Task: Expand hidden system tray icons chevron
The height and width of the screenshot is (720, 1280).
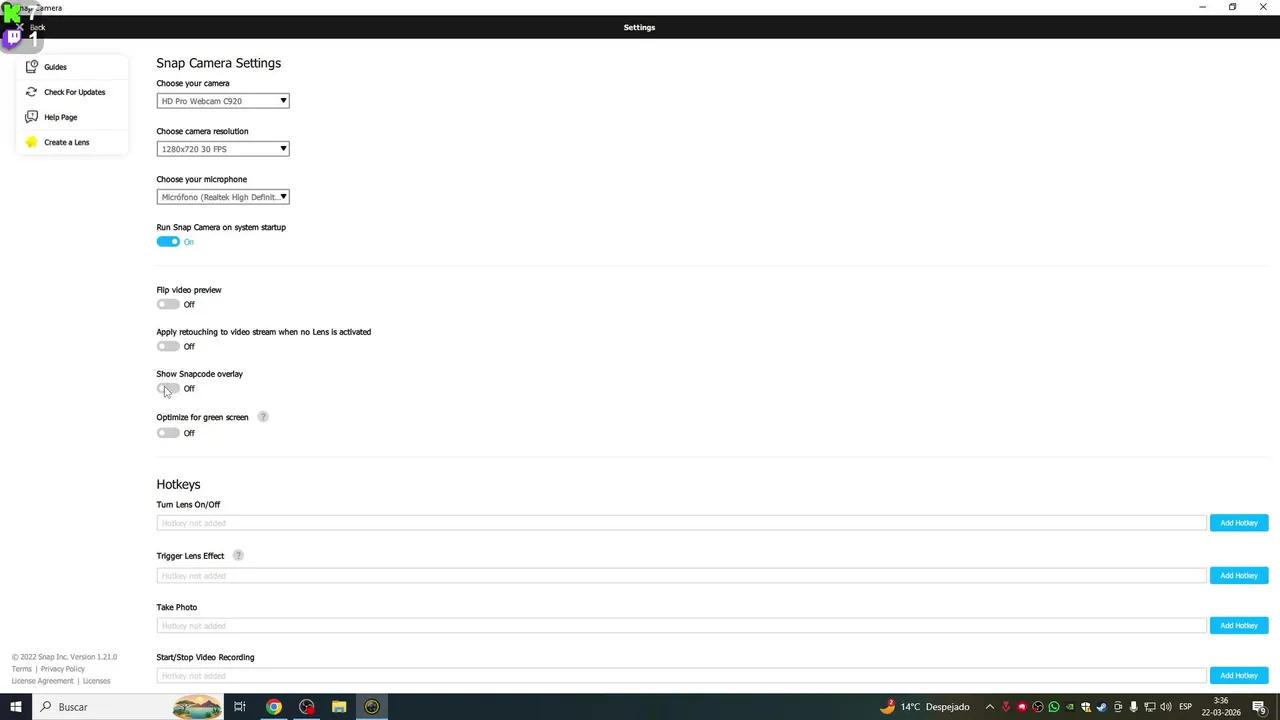Action: [990, 707]
